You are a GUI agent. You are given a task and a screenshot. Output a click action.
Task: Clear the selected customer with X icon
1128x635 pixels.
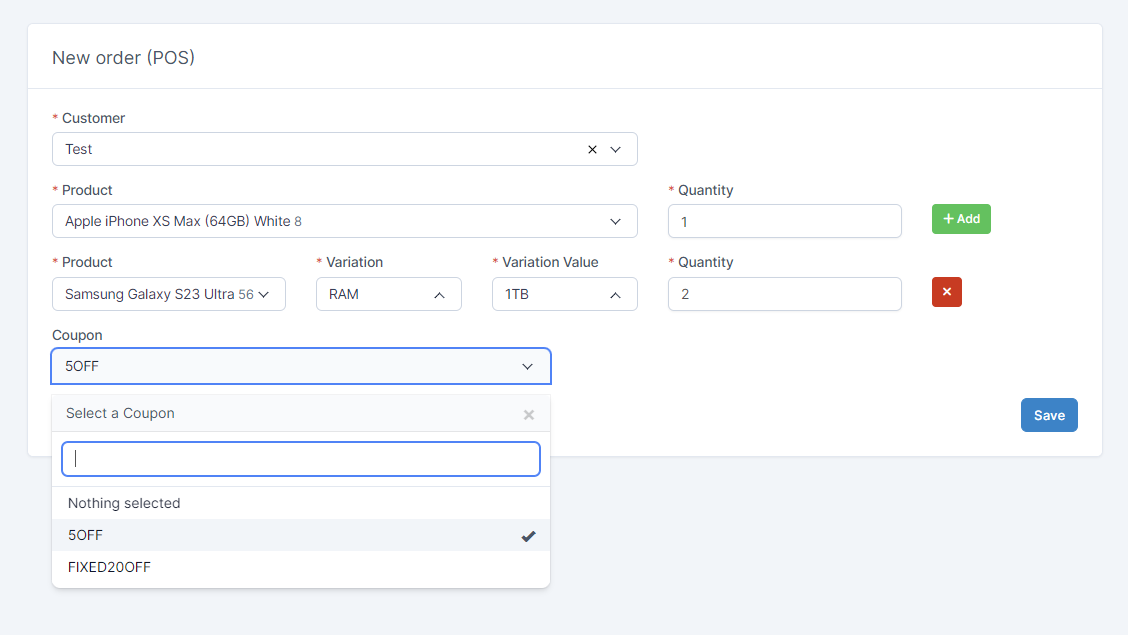coord(592,149)
